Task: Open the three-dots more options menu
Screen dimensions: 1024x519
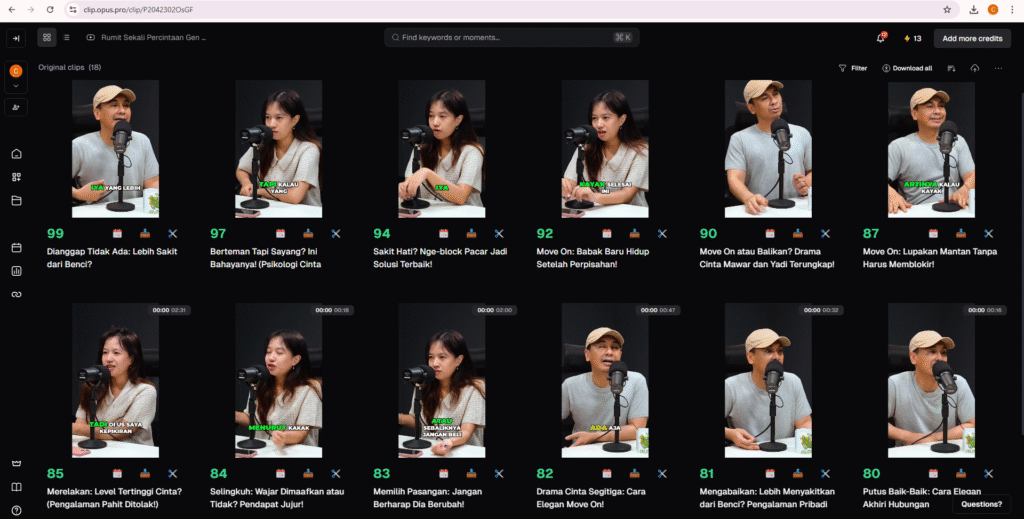Action: 998,68
